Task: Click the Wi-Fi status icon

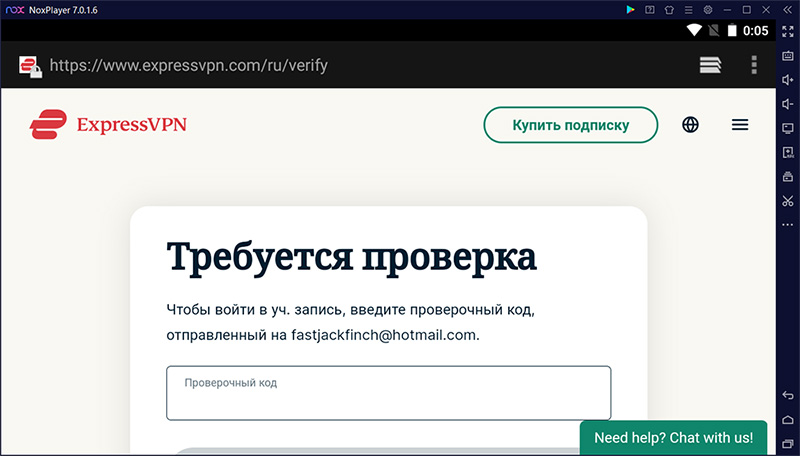Action: [x=694, y=31]
